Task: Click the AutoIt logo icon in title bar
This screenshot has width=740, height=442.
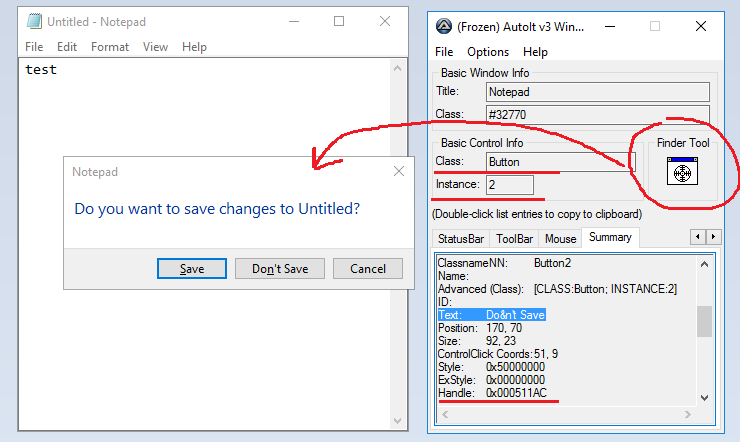Action: click(x=444, y=26)
